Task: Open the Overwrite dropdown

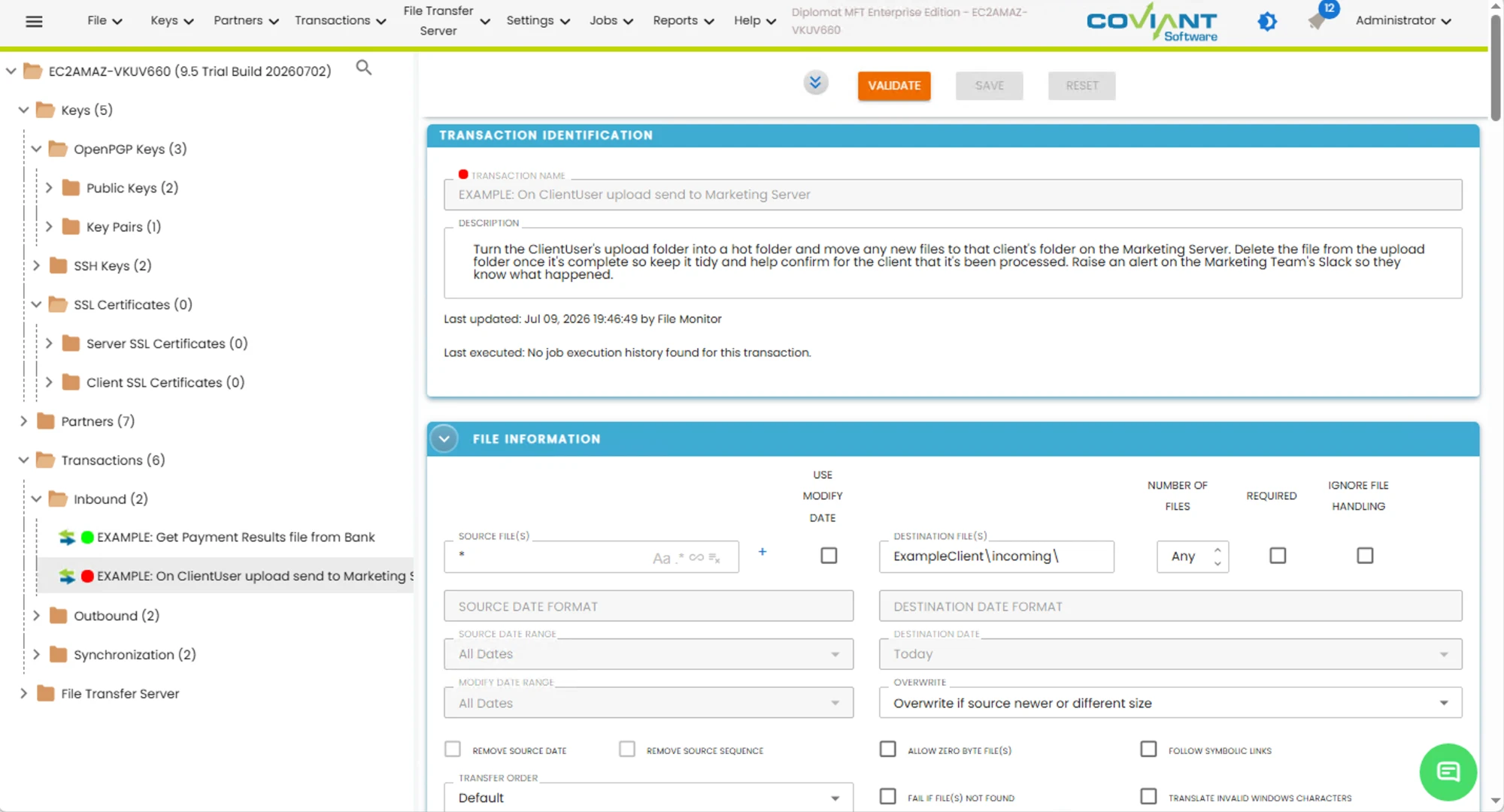Action: tap(1170, 703)
